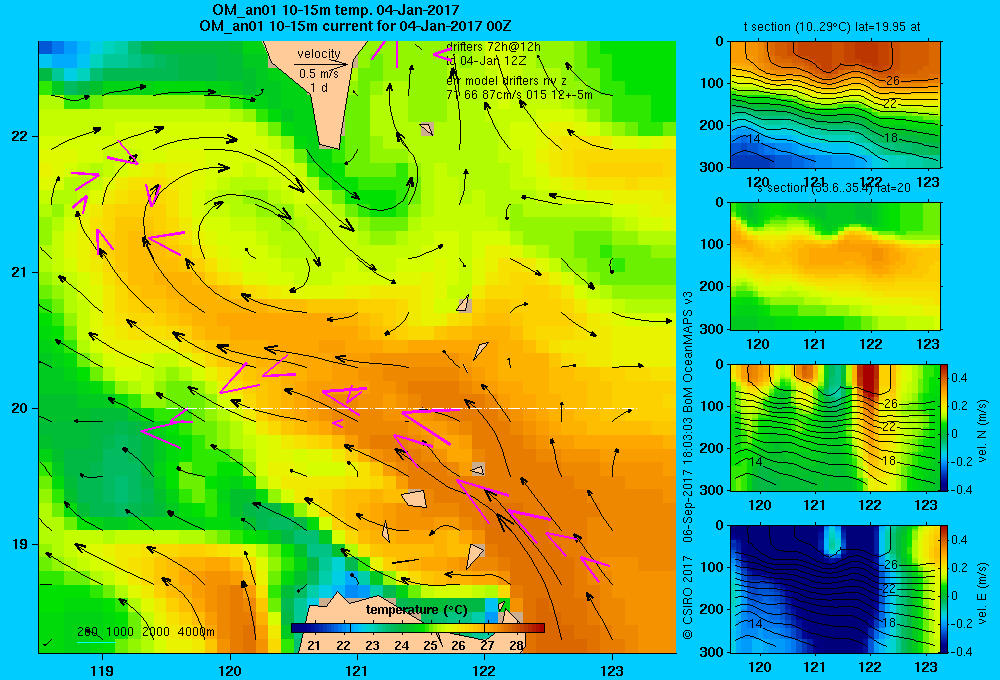This screenshot has height=680, width=1000.
Task: Click the latitude 19 axis label
Action: point(19,544)
